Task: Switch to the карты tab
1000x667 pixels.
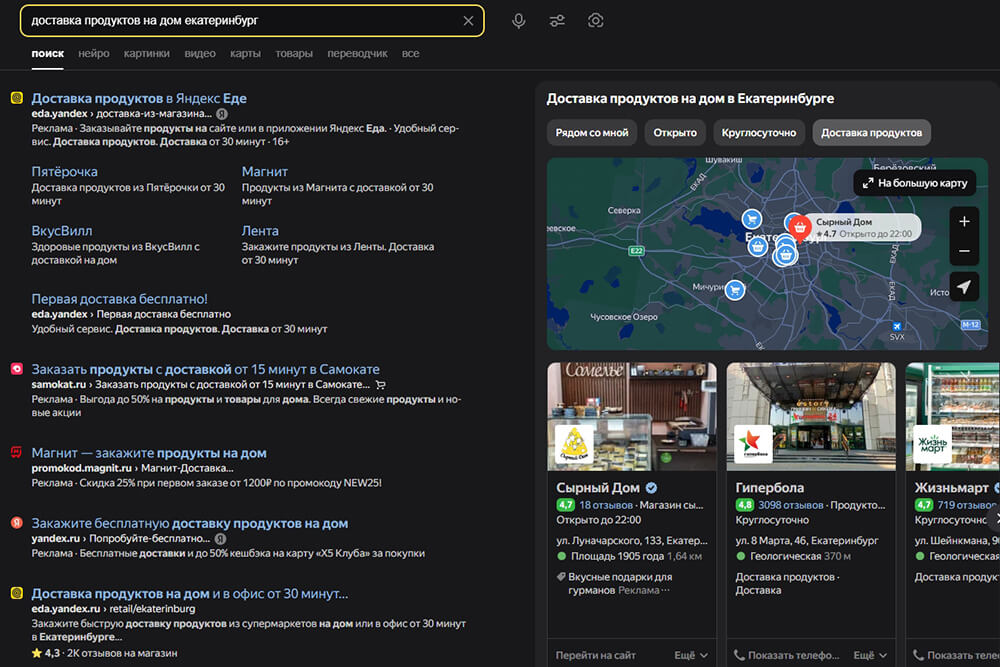Action: [x=245, y=54]
